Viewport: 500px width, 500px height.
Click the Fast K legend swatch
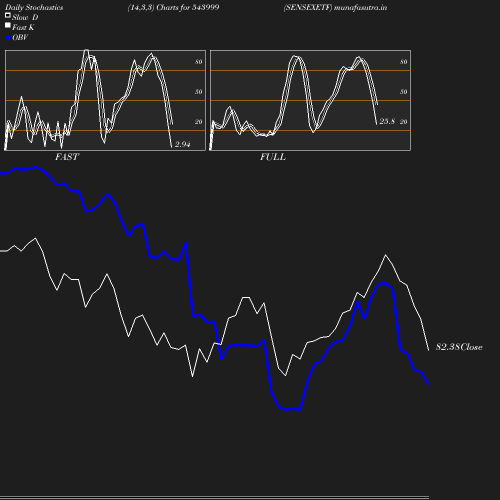click(8, 25)
